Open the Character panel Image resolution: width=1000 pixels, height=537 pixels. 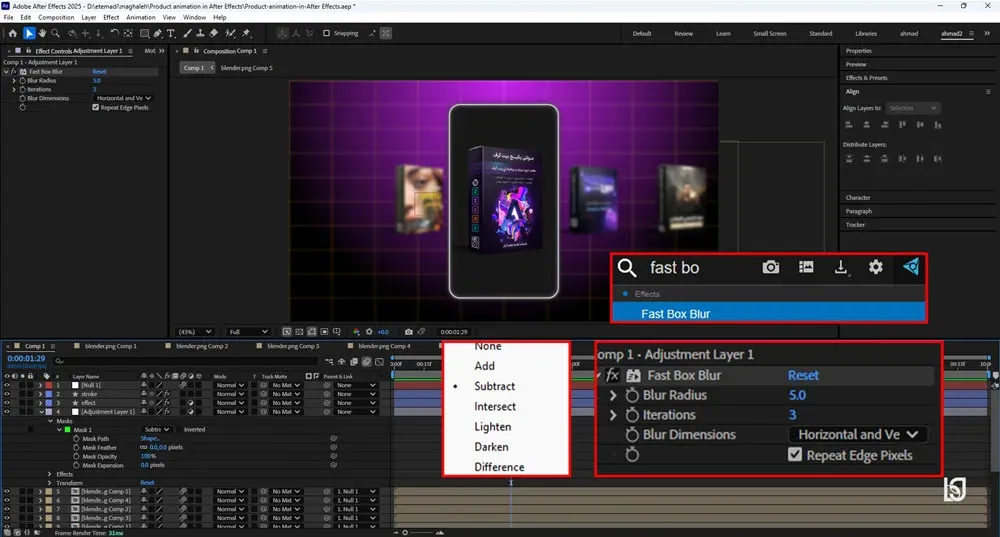point(858,198)
